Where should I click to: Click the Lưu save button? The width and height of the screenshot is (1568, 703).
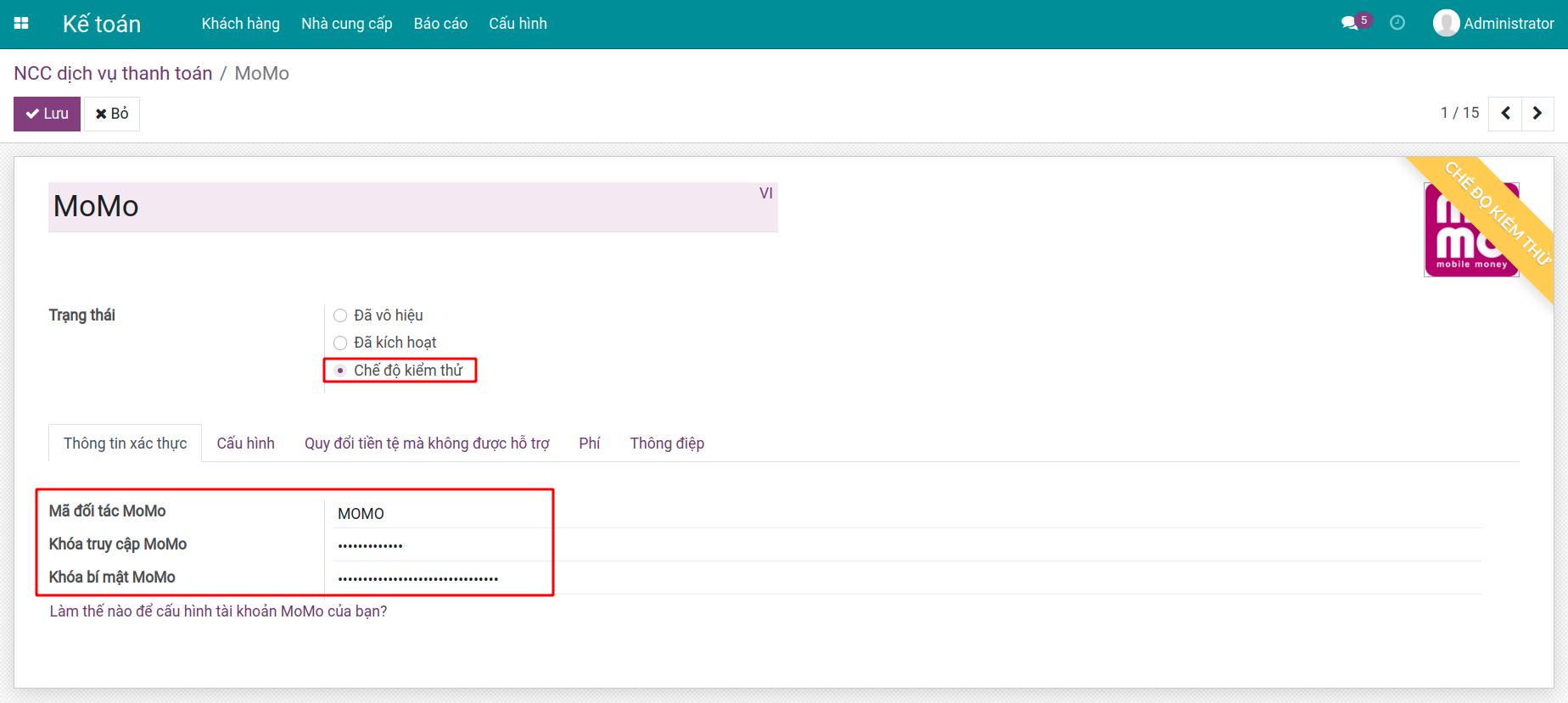tap(47, 114)
